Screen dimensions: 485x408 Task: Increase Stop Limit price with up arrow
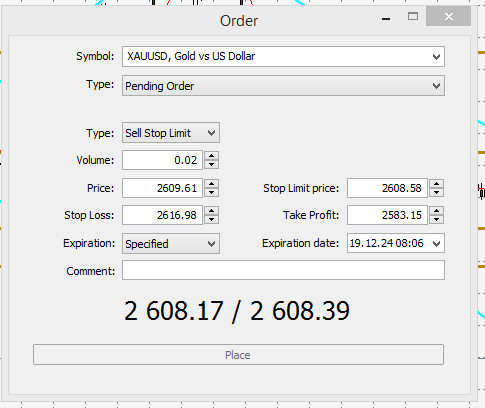point(436,183)
